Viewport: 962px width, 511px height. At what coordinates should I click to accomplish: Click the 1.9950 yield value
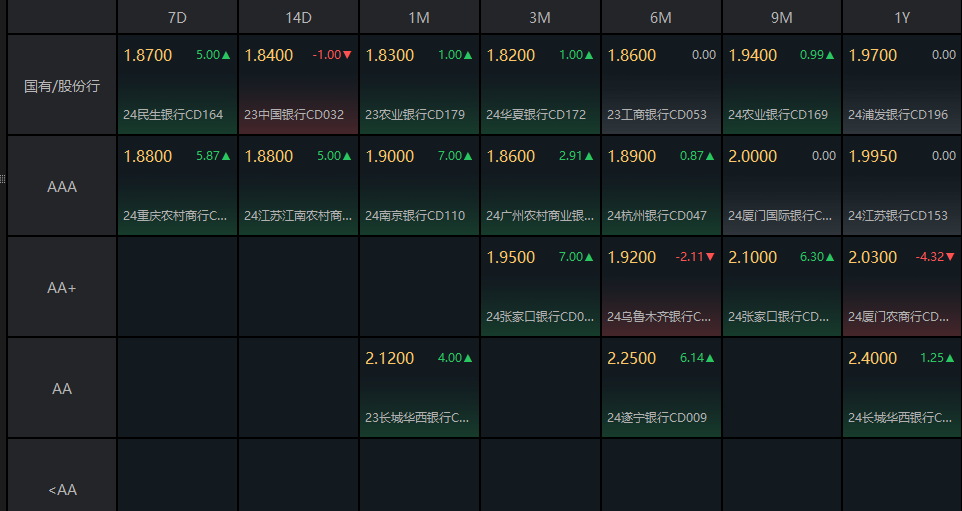[872, 156]
